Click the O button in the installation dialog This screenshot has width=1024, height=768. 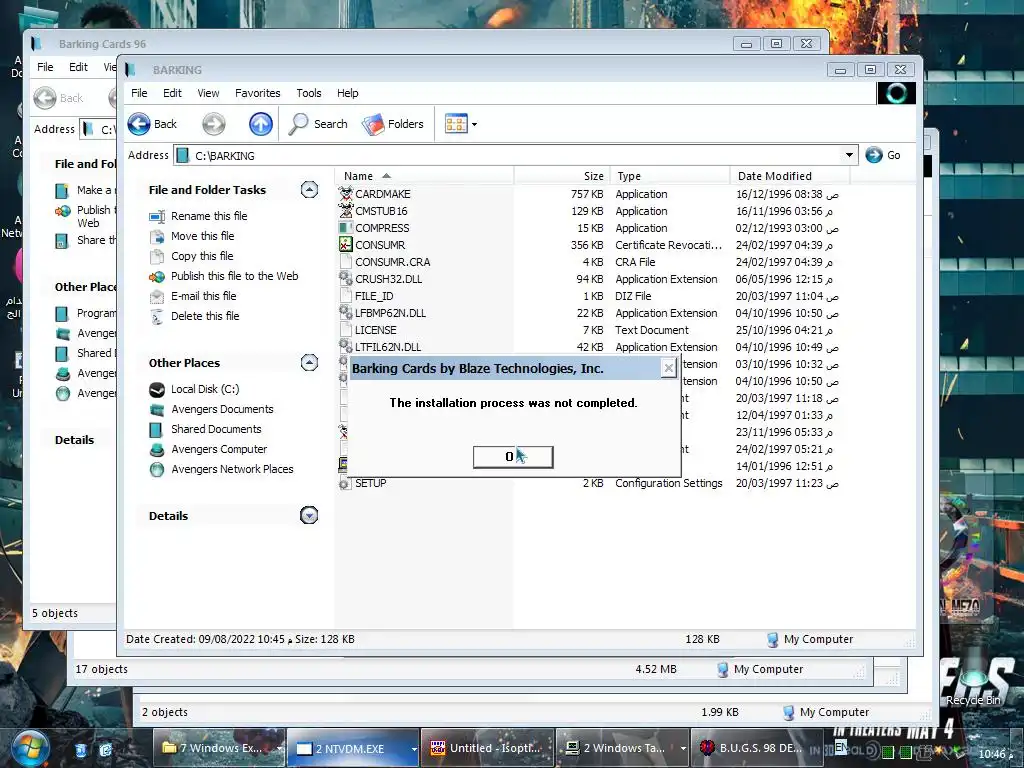pos(513,456)
